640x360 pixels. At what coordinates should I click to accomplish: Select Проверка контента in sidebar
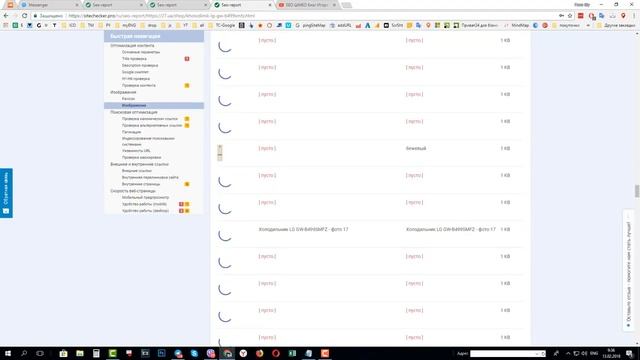click(138, 85)
